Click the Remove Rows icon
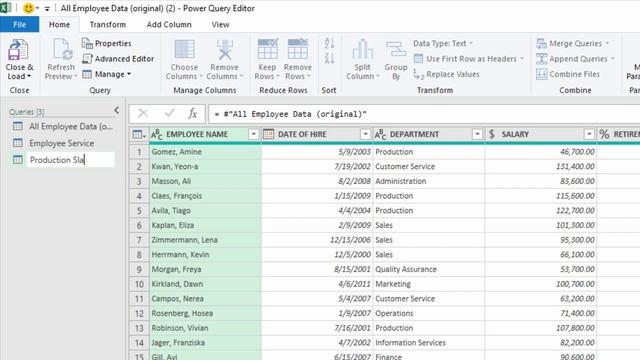The height and width of the screenshot is (360, 640). pos(298,49)
